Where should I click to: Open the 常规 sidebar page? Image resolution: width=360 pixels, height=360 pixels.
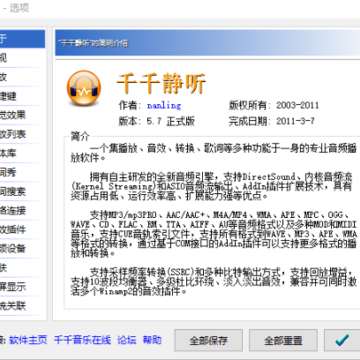(x=22, y=58)
